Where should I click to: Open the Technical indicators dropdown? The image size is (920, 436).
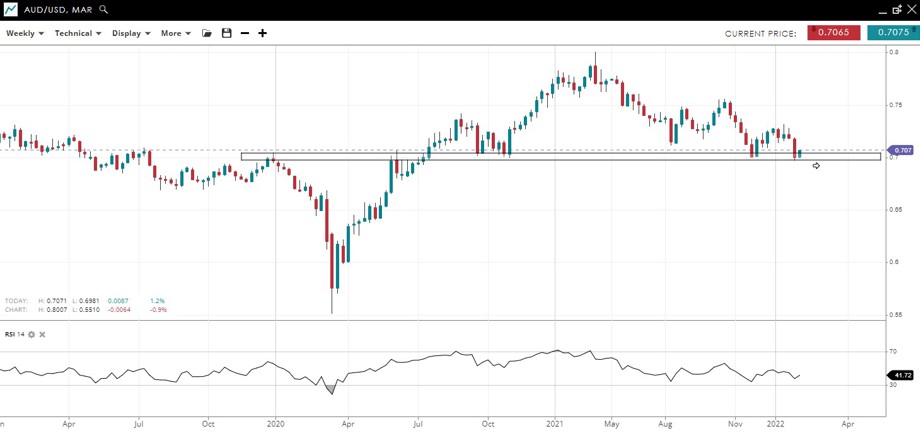(78, 33)
